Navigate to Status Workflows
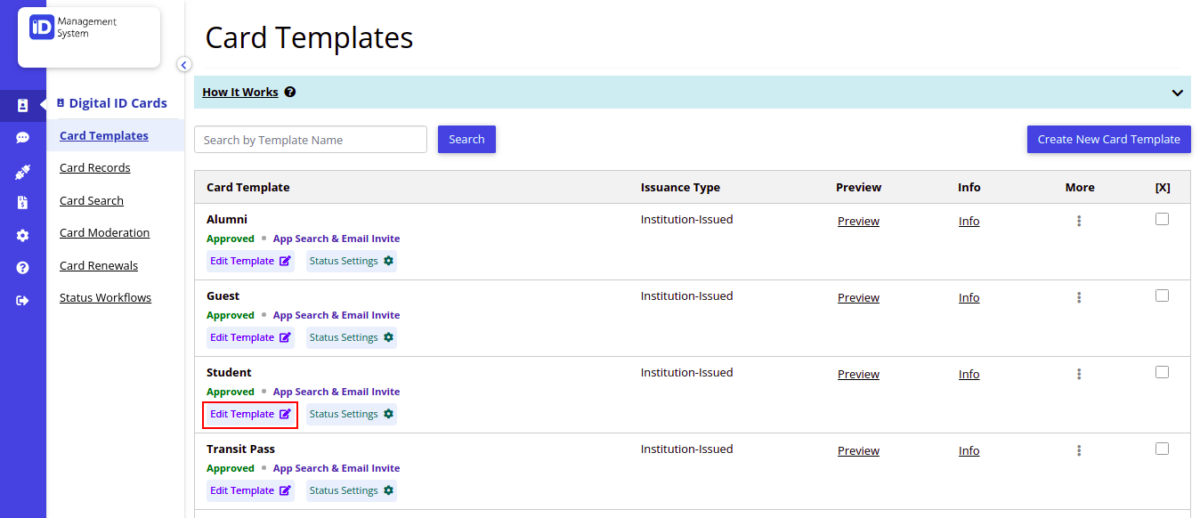 pos(105,298)
